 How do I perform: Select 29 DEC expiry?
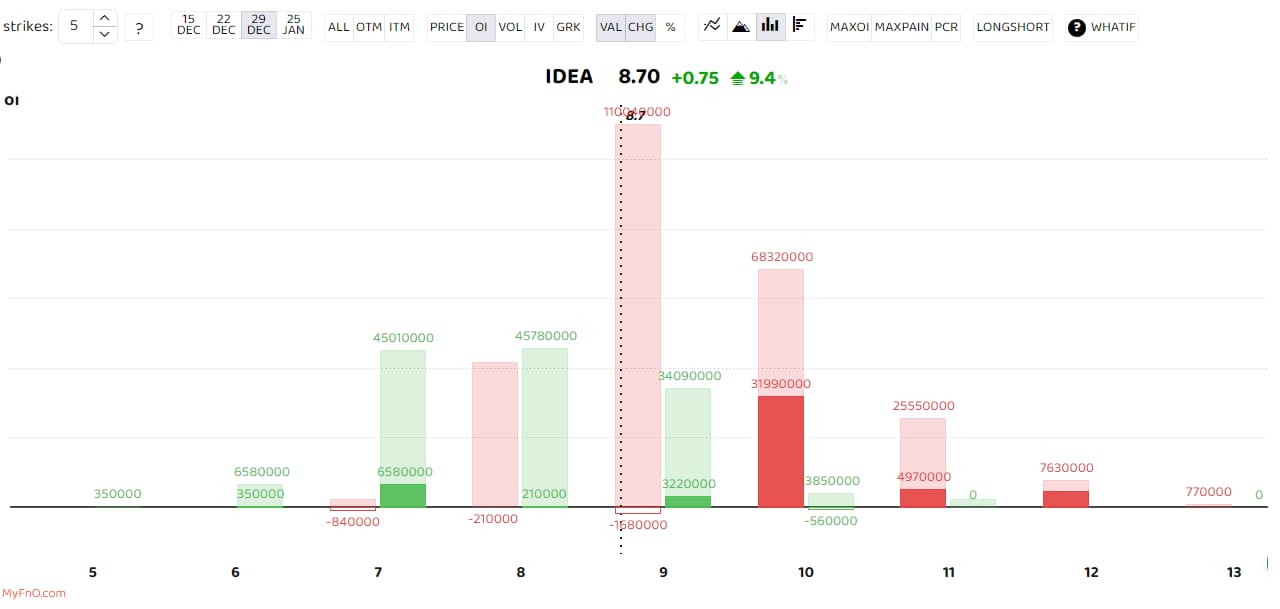259,25
